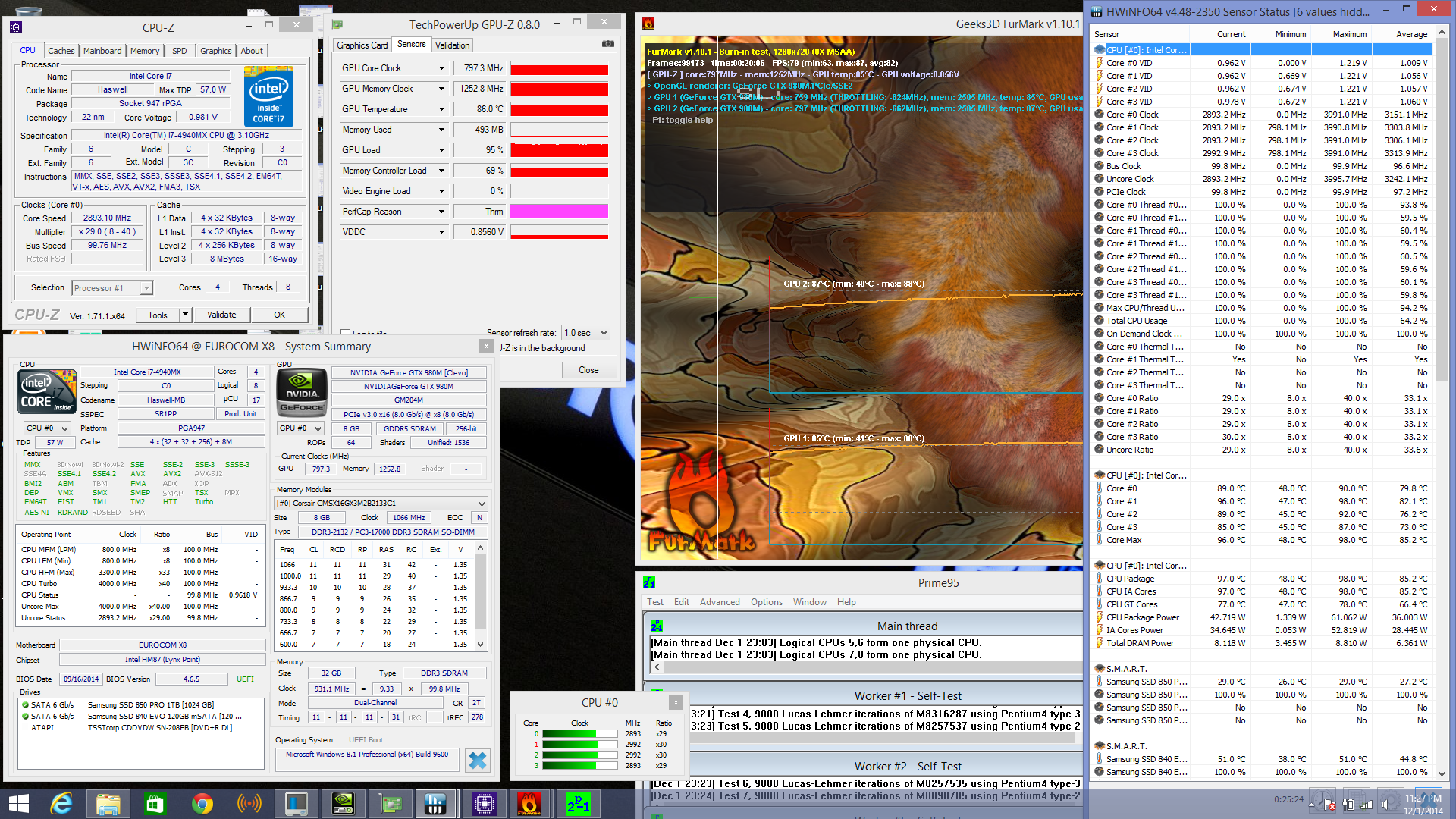Open the Advanced menu in Prime95

(x=720, y=602)
